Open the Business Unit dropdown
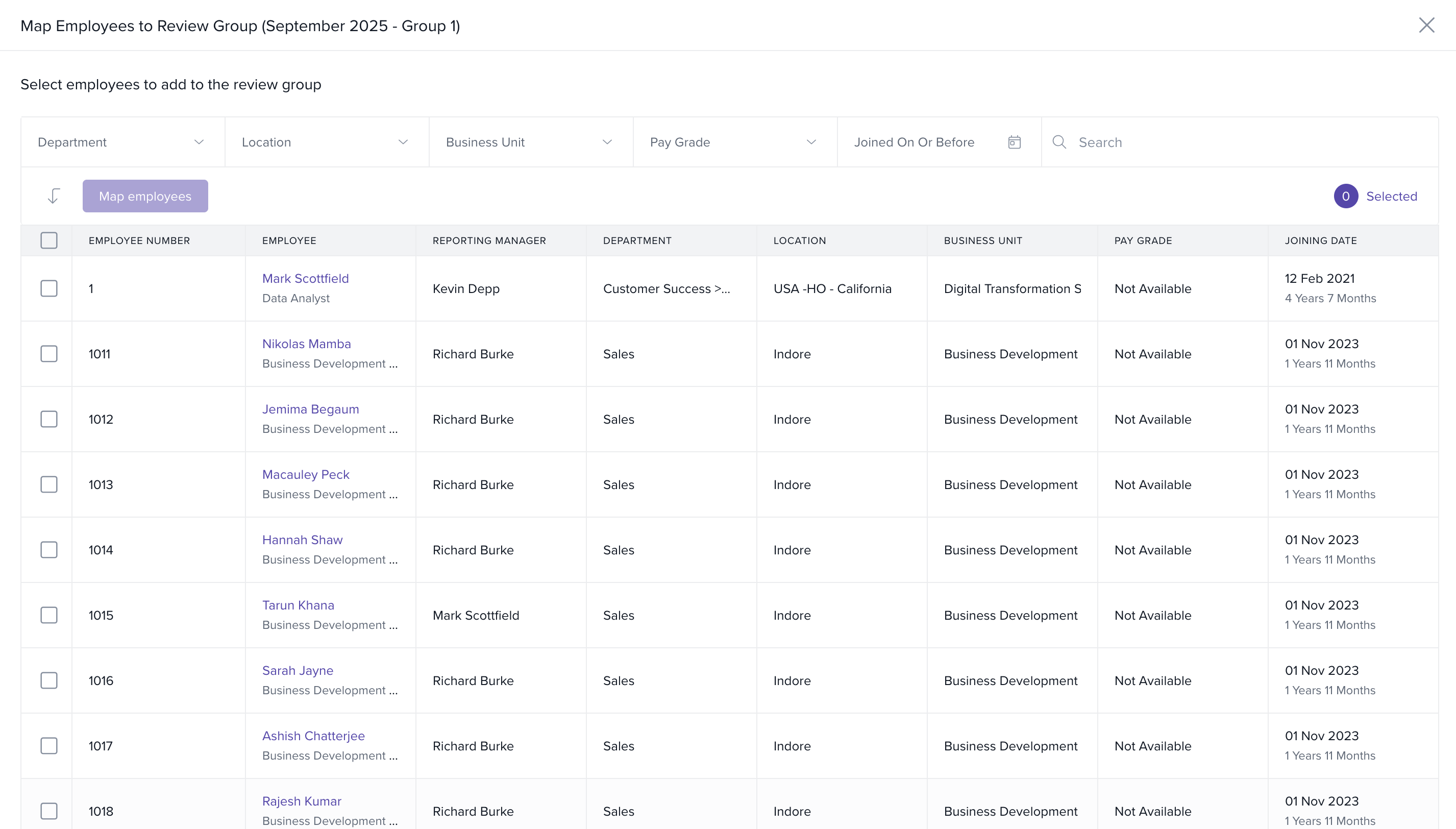Viewport: 1456px width, 829px height. (530, 142)
